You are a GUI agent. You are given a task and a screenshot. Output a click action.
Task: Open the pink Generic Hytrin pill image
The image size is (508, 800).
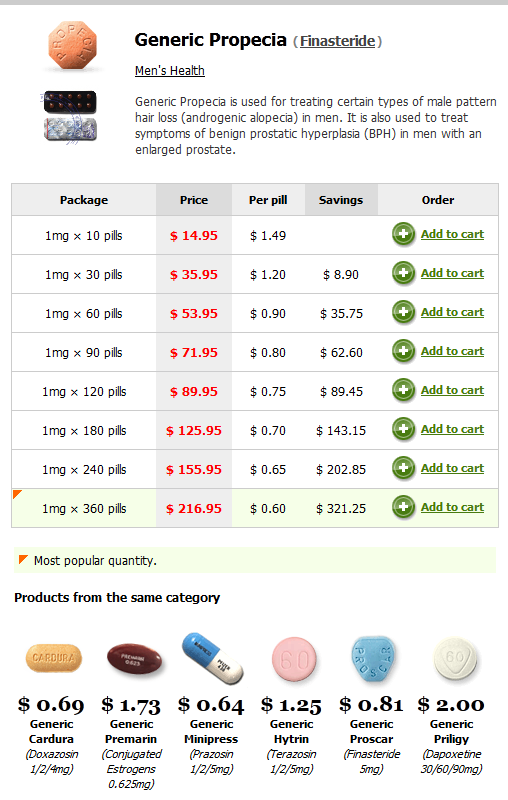tap(294, 659)
